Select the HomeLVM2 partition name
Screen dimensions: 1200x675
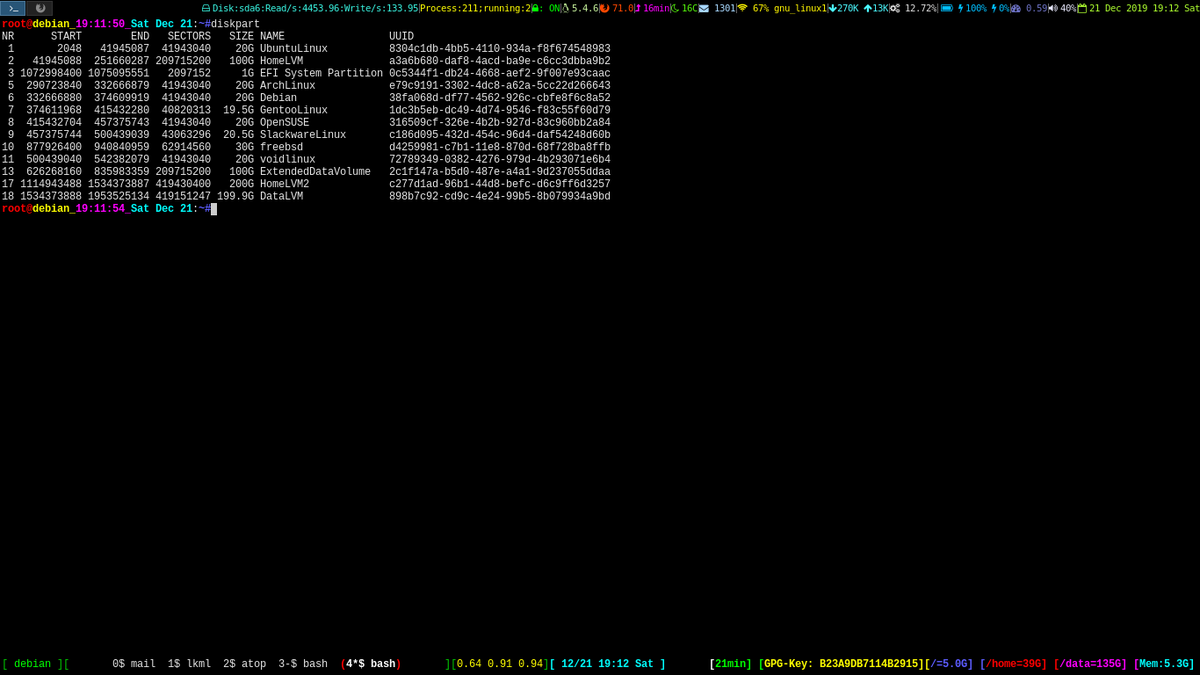click(x=284, y=184)
